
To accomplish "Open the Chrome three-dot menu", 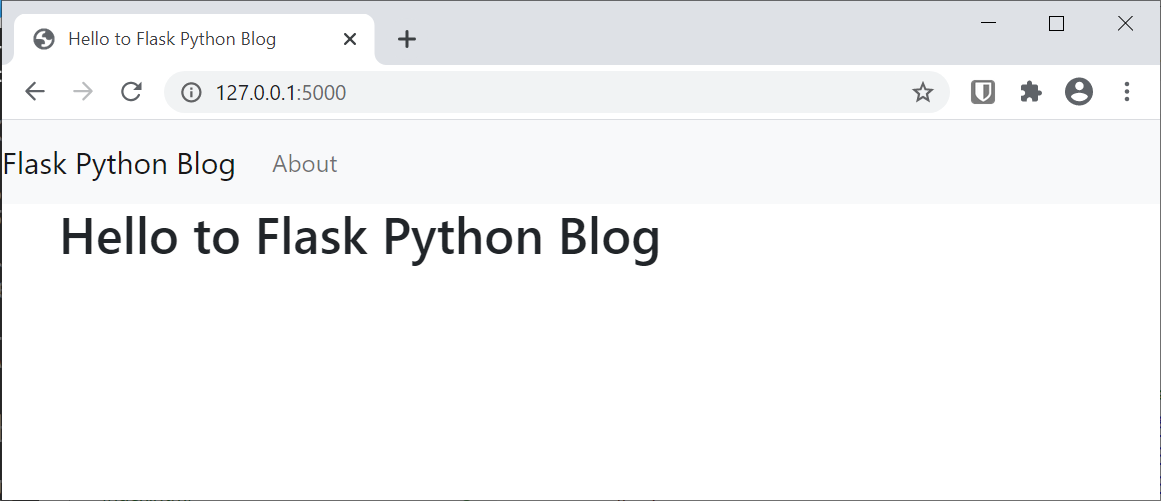I will click(1126, 92).
